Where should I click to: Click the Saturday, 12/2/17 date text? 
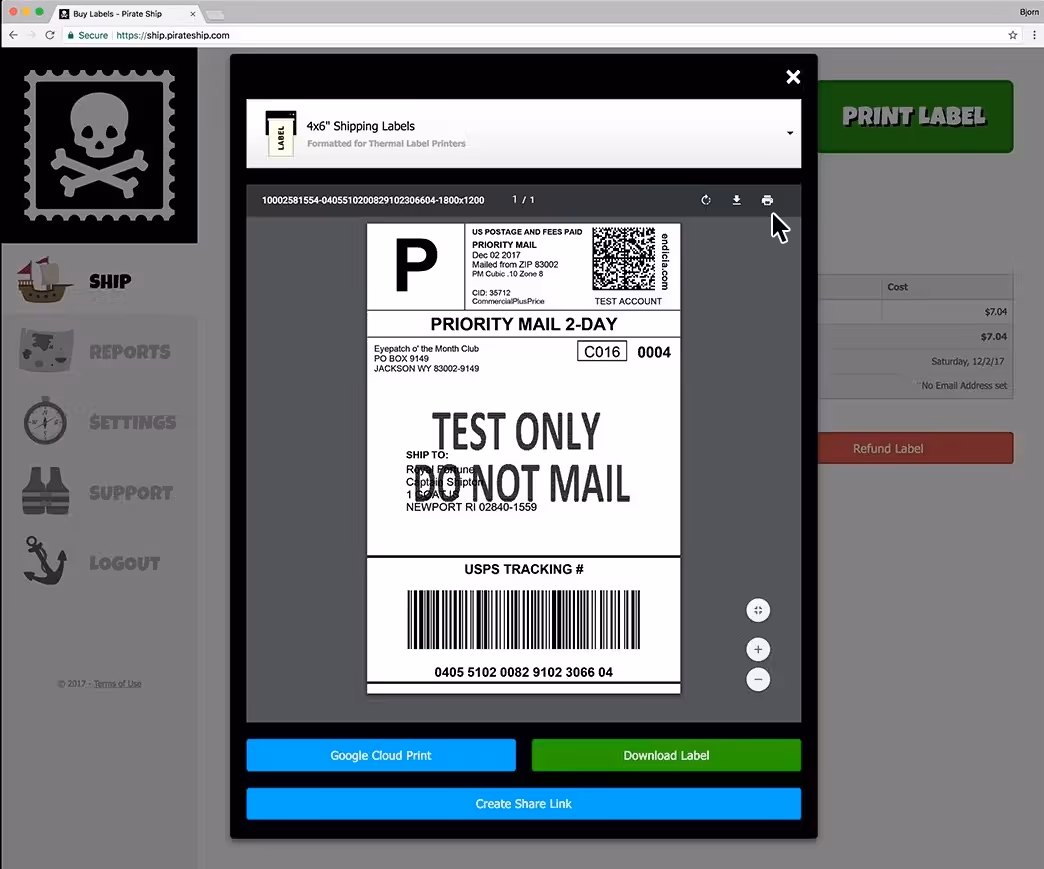[x=967, y=361]
